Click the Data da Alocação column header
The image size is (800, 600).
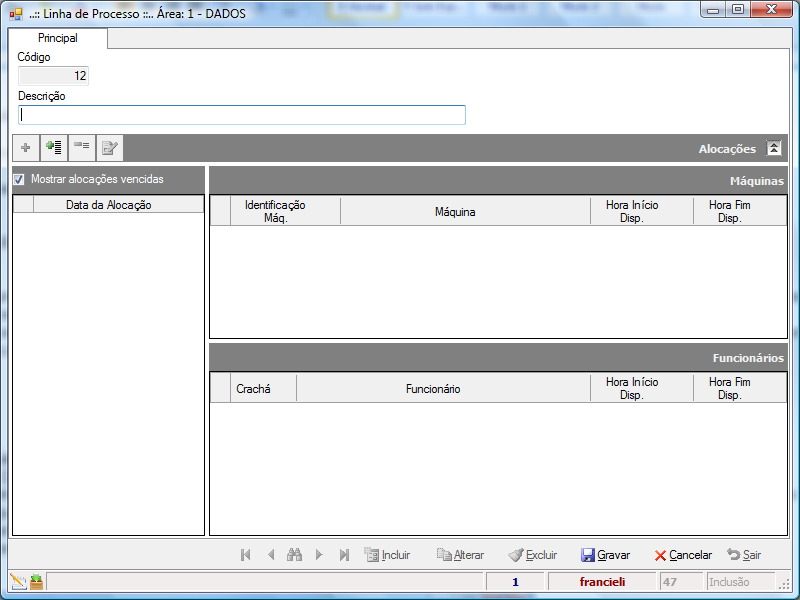tap(118, 205)
